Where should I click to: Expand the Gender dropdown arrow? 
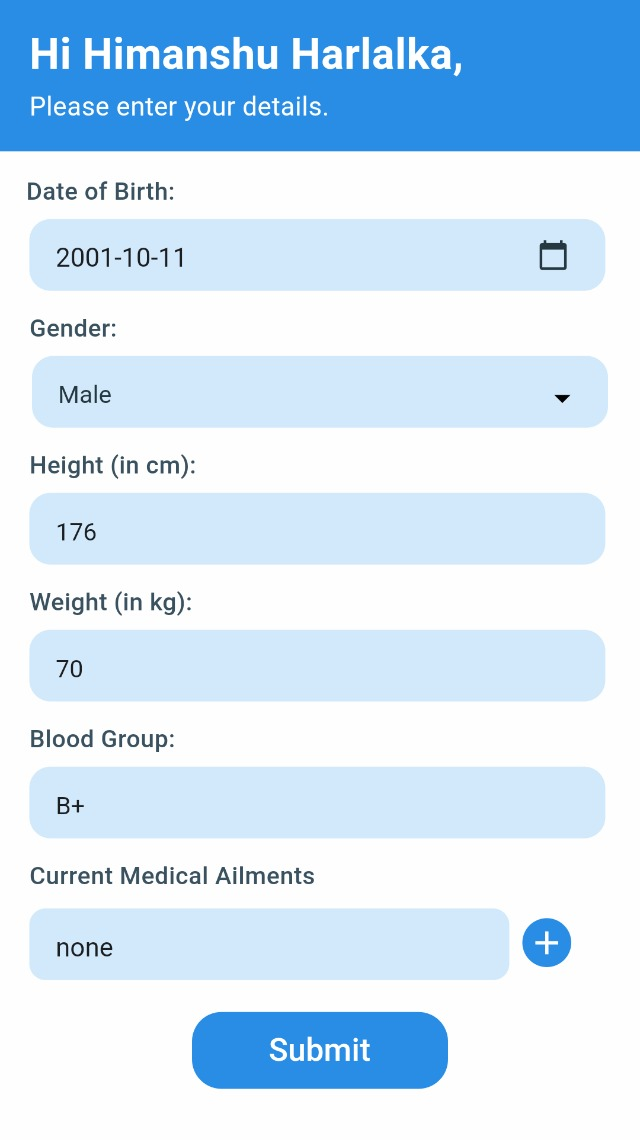561,398
